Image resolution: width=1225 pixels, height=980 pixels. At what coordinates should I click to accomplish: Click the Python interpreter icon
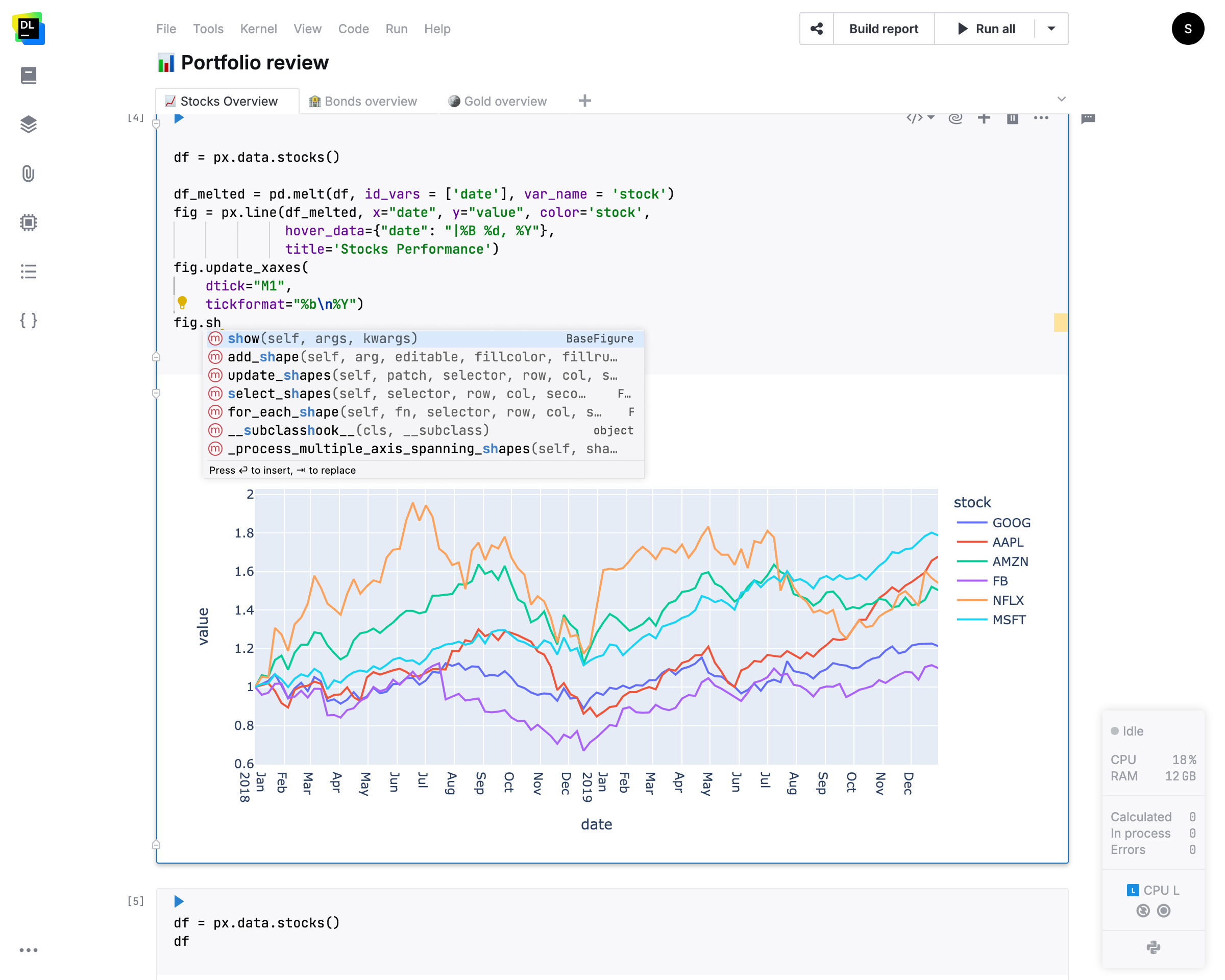tap(1154, 948)
